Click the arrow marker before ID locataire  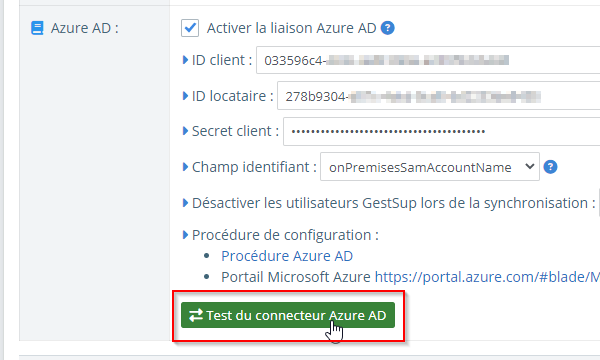pyautogui.click(x=185, y=96)
